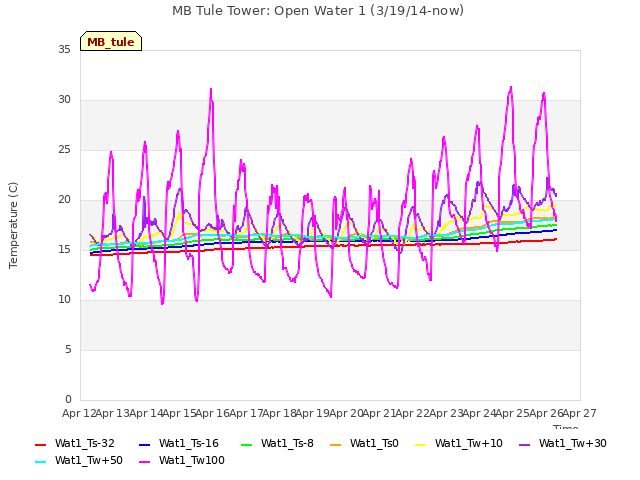Click the Temperature (C) axis label

tap(13, 225)
